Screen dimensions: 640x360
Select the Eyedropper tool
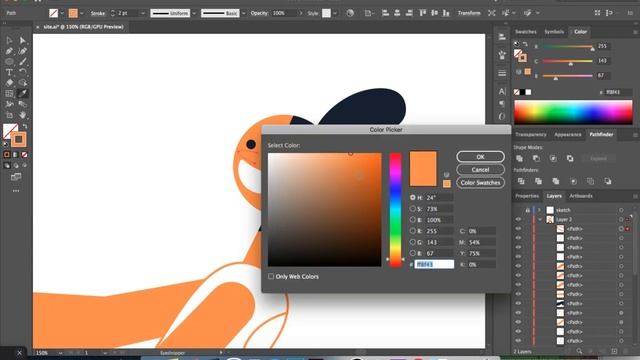[22, 93]
